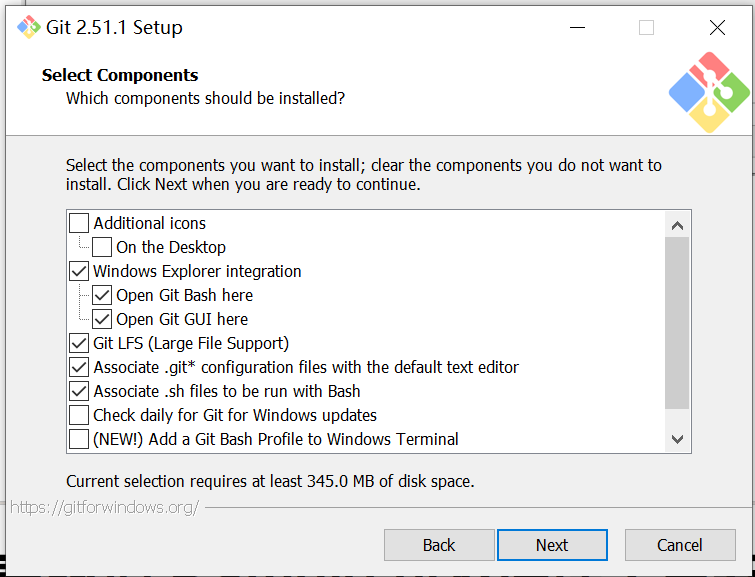Enable Check daily for Git updates
This screenshot has height=577, width=755.
click(x=79, y=415)
